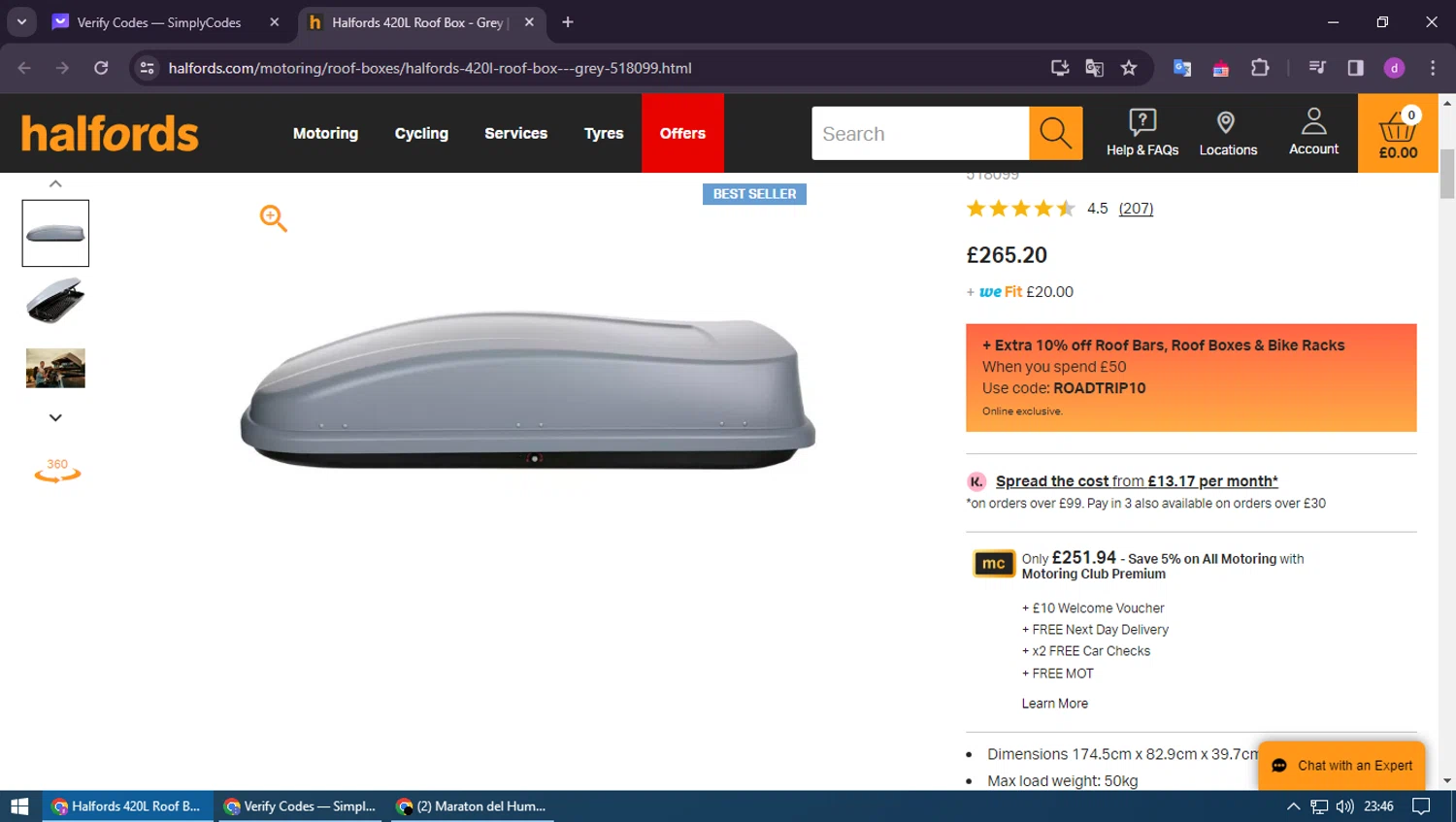Image resolution: width=1456 pixels, height=822 pixels.
Task: Open taskbar Maraton del Hum... window
Action: (x=472, y=806)
